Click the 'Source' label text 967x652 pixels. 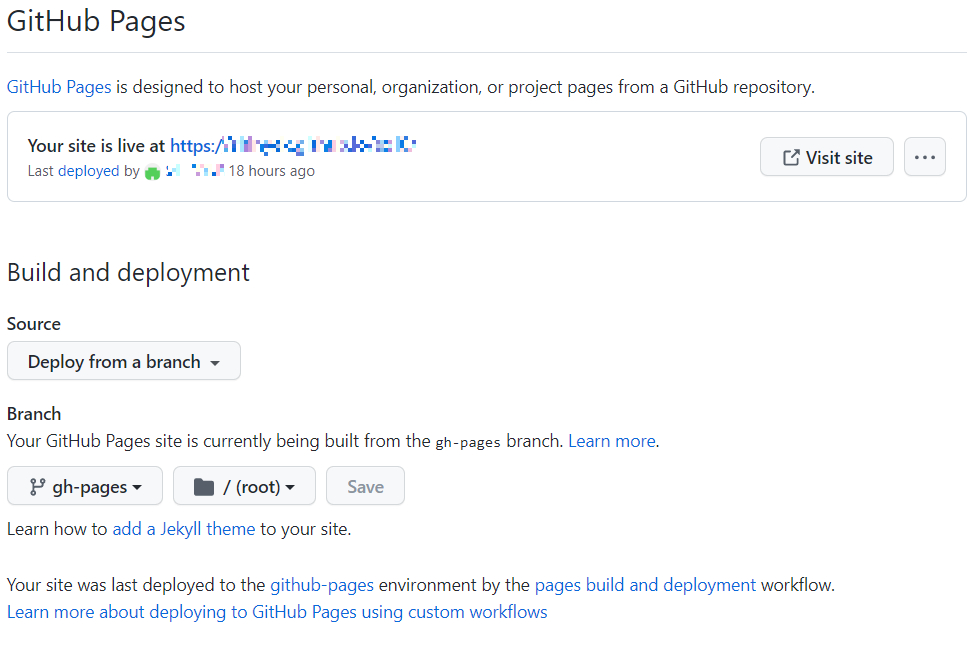pyautogui.click(x=34, y=324)
